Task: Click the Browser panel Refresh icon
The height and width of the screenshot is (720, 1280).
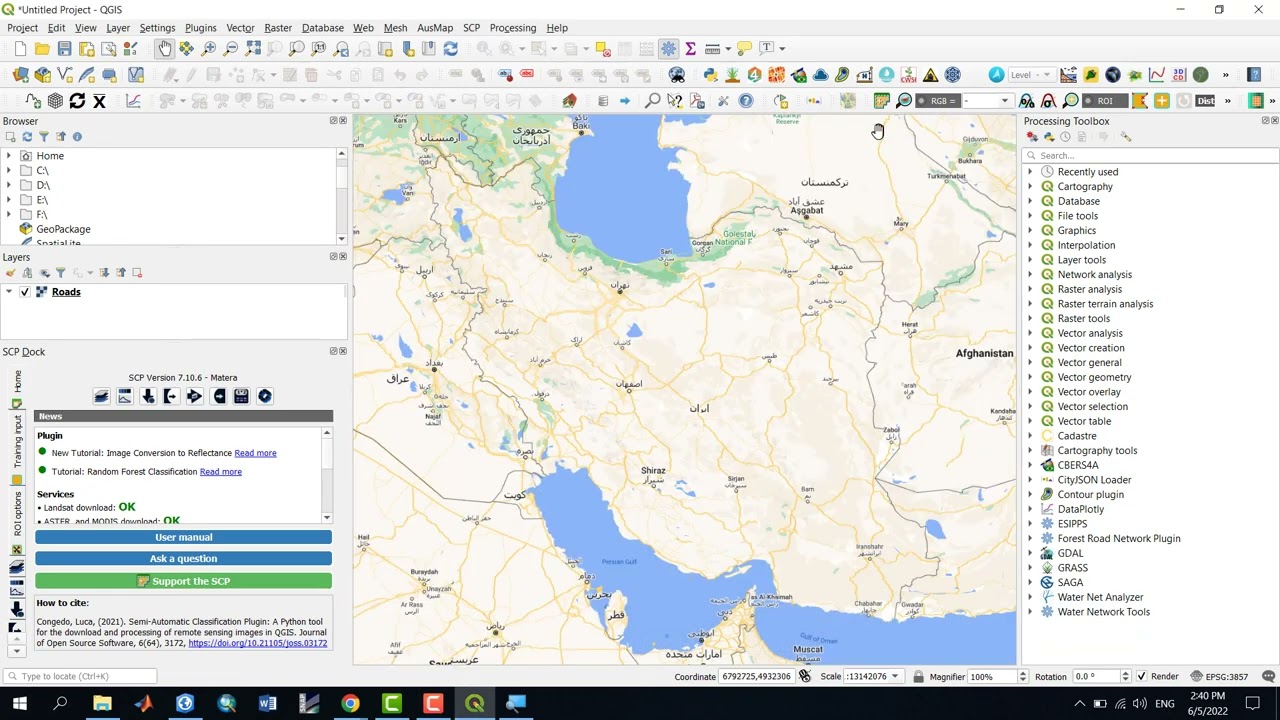Action: (27, 137)
